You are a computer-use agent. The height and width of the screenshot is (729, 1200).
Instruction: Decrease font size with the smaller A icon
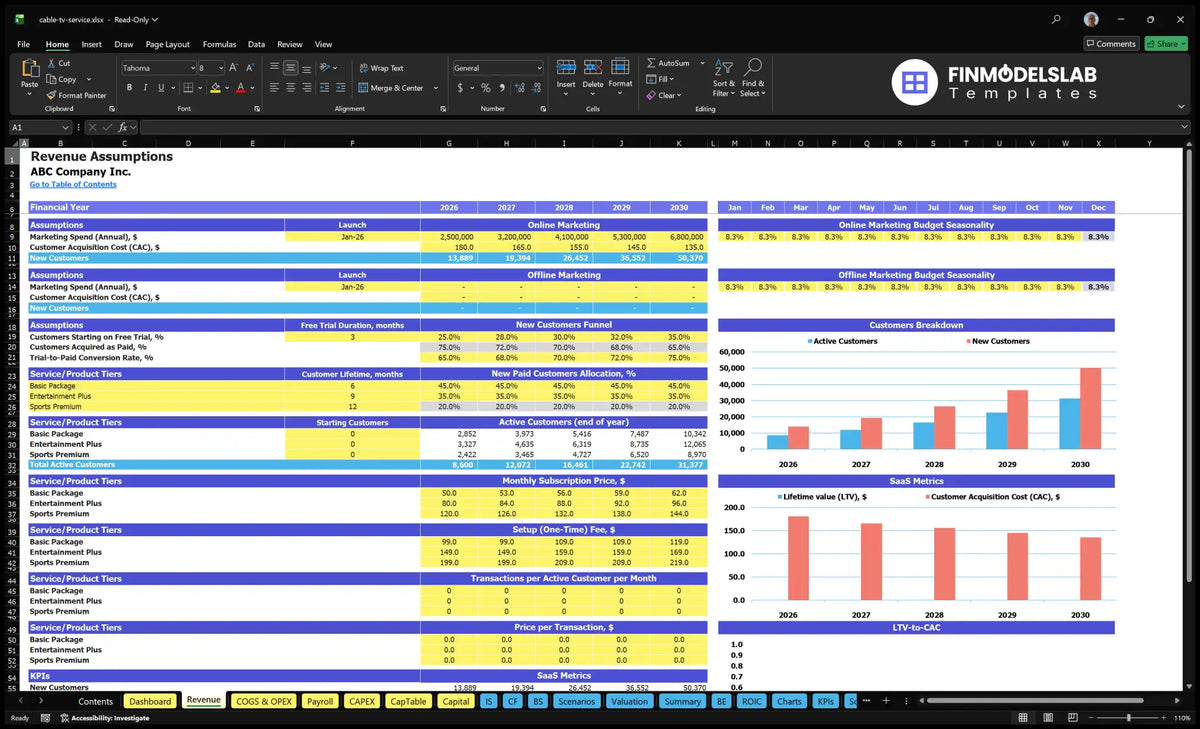tap(250, 68)
